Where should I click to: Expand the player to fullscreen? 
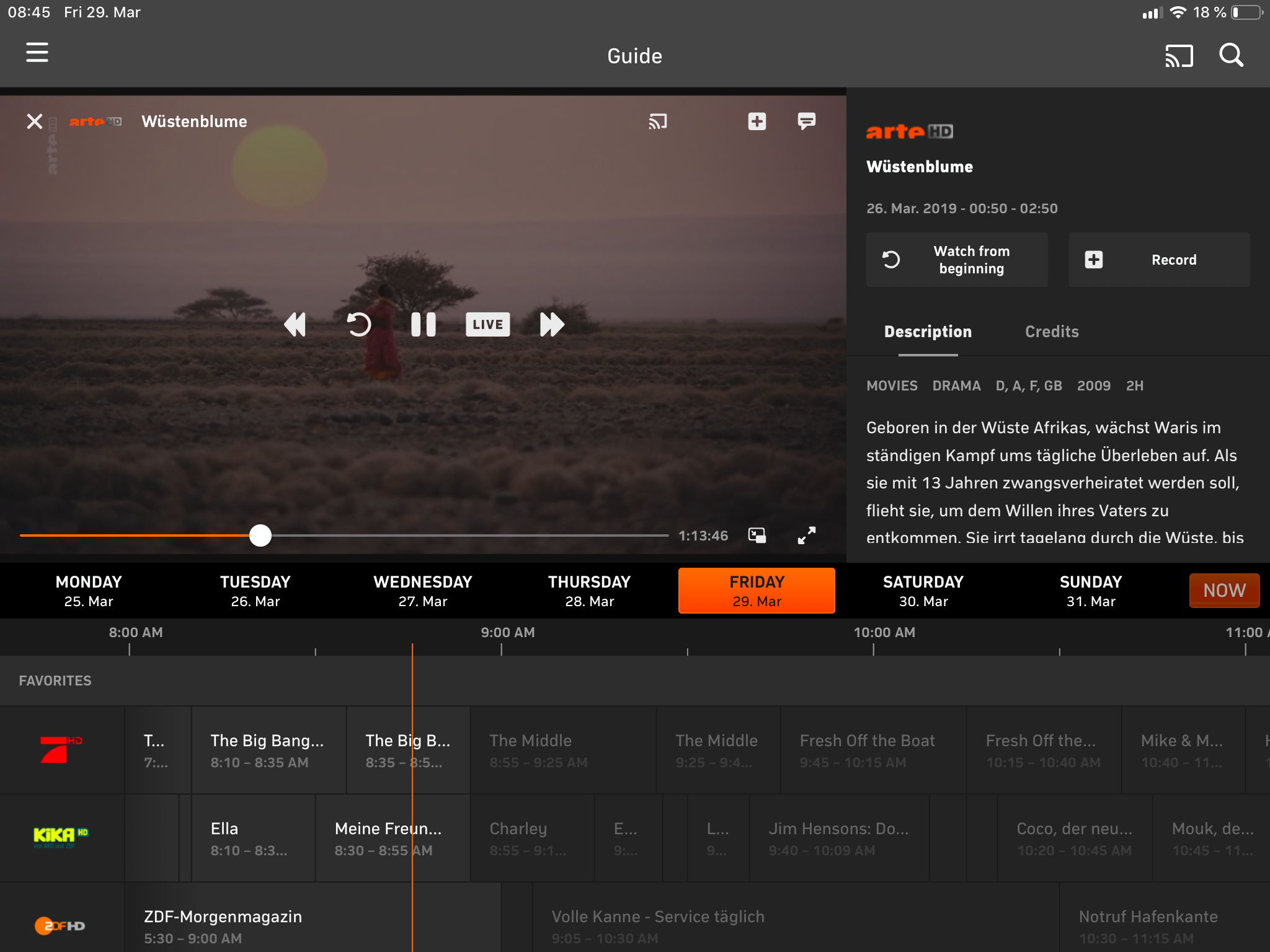pos(807,535)
